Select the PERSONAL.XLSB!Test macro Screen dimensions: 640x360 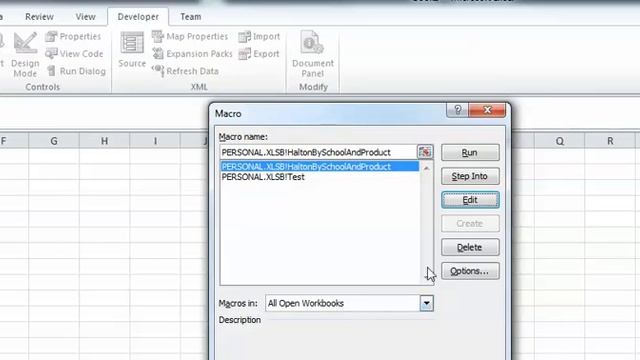tap(320, 177)
